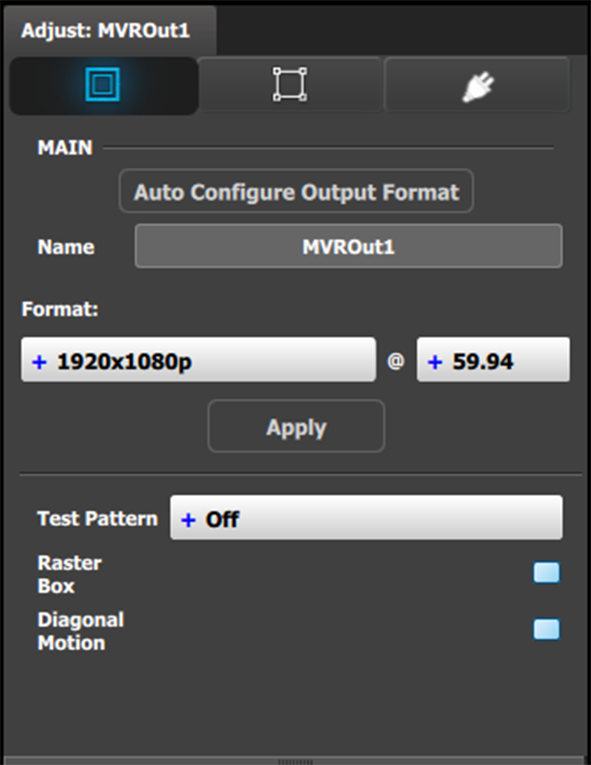Click the grip handle at the panel bottom
The height and width of the screenshot is (765, 591).
(x=295, y=761)
